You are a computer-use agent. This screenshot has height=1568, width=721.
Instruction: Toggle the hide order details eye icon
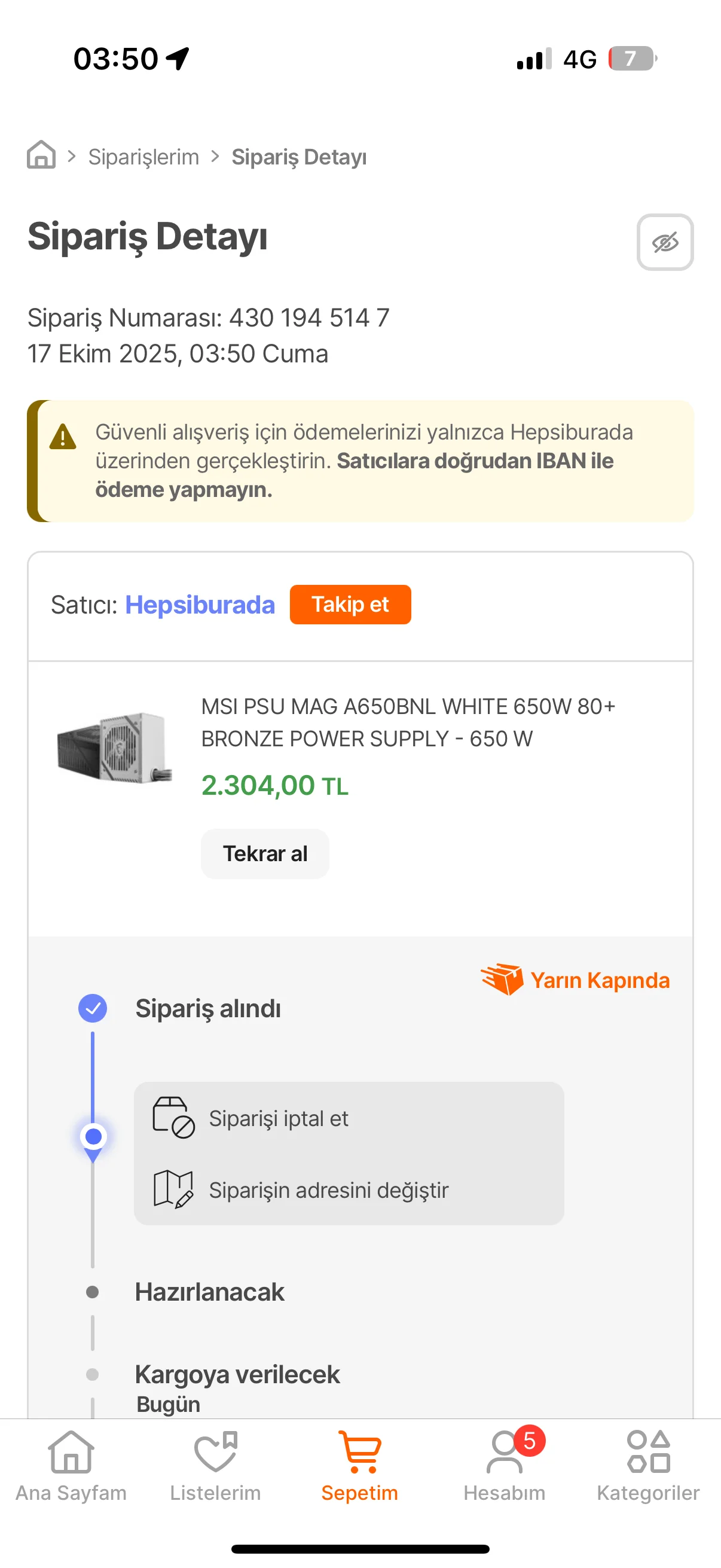tap(664, 242)
